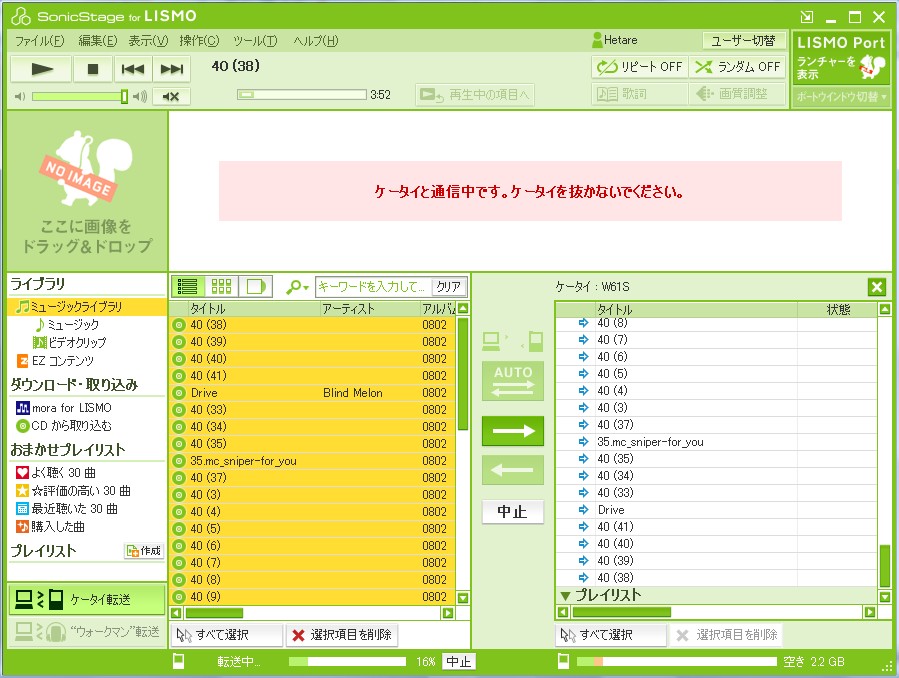The image size is (899, 678).
Task: Start playback with the Play button
Action: pyautogui.click(x=41, y=69)
